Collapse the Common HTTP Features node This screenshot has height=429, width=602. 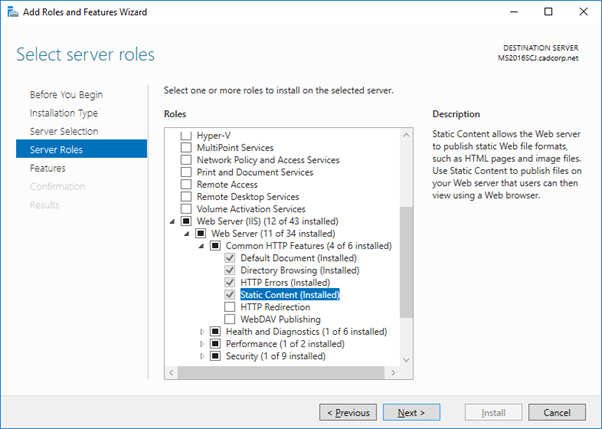pos(201,246)
